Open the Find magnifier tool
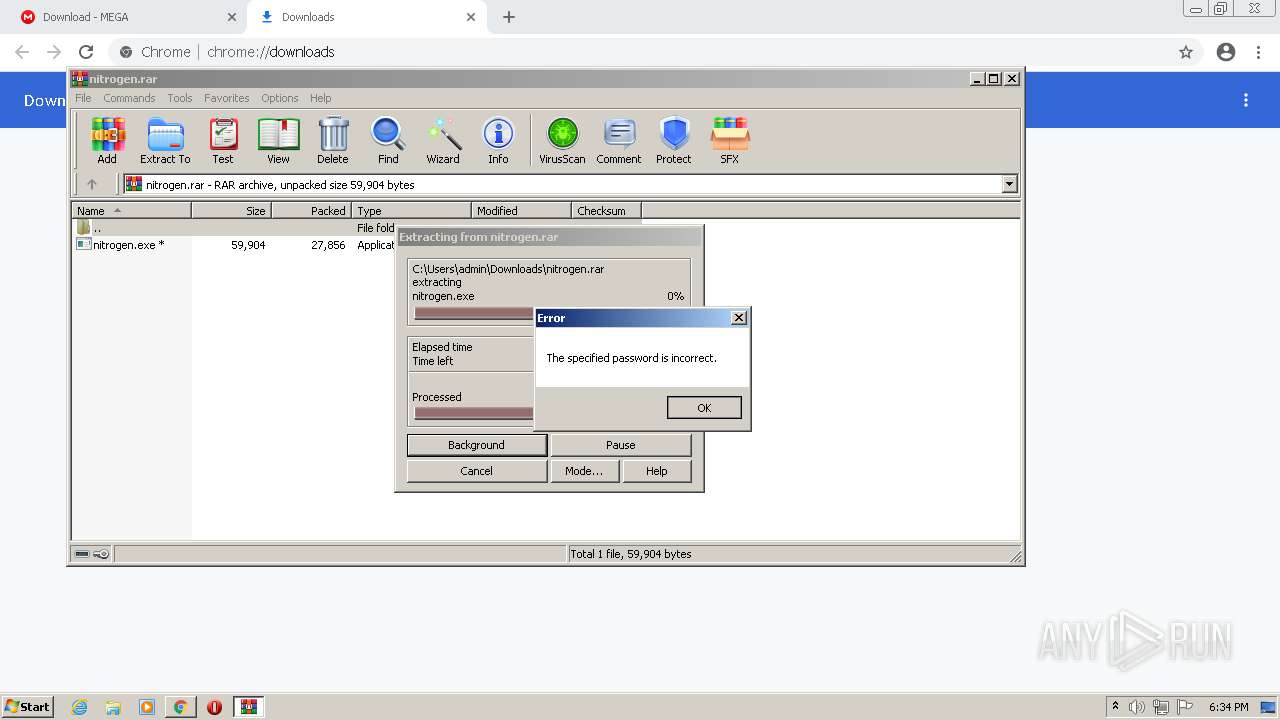The image size is (1280, 720). (388, 140)
